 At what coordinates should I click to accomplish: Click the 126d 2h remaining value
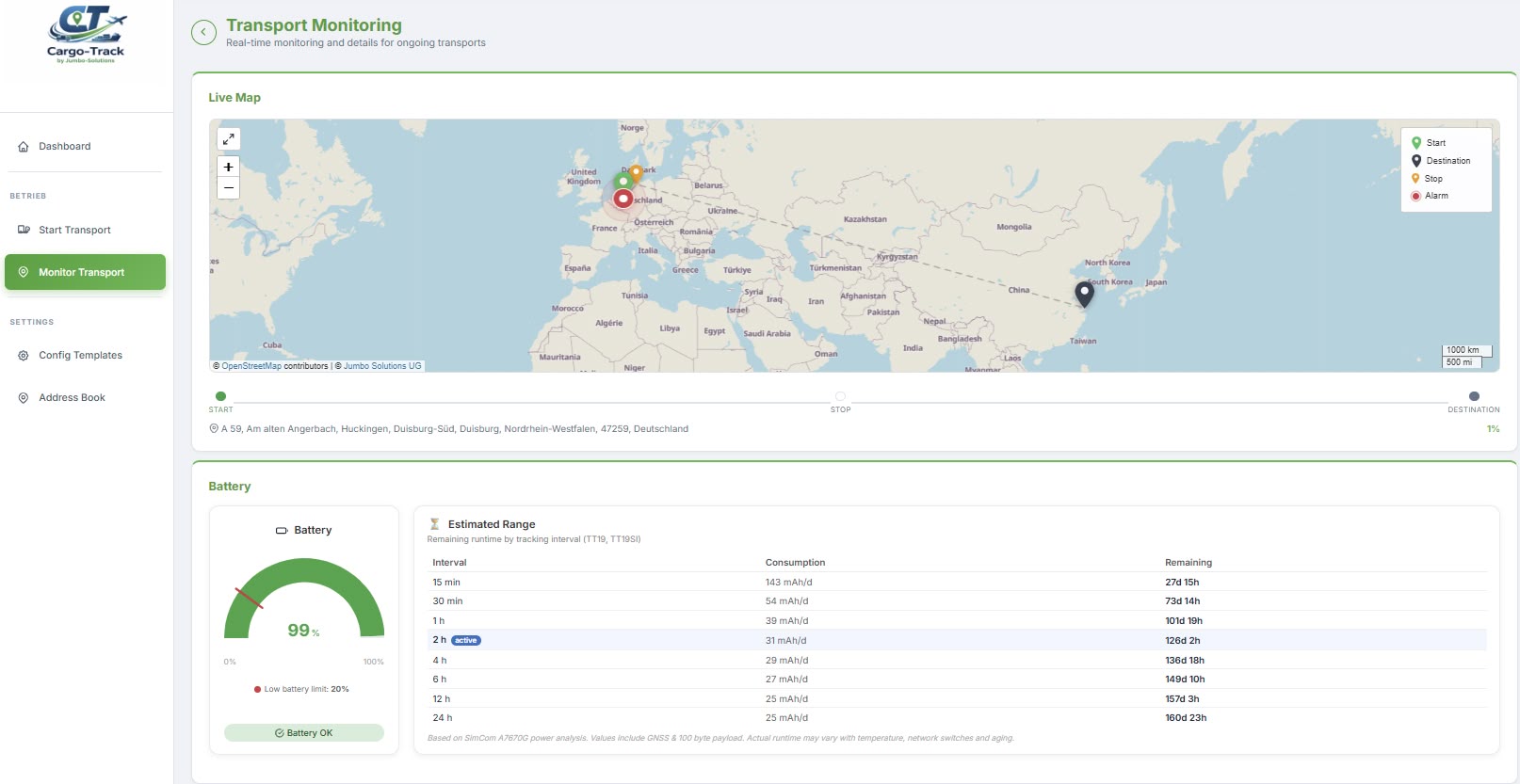point(1183,641)
